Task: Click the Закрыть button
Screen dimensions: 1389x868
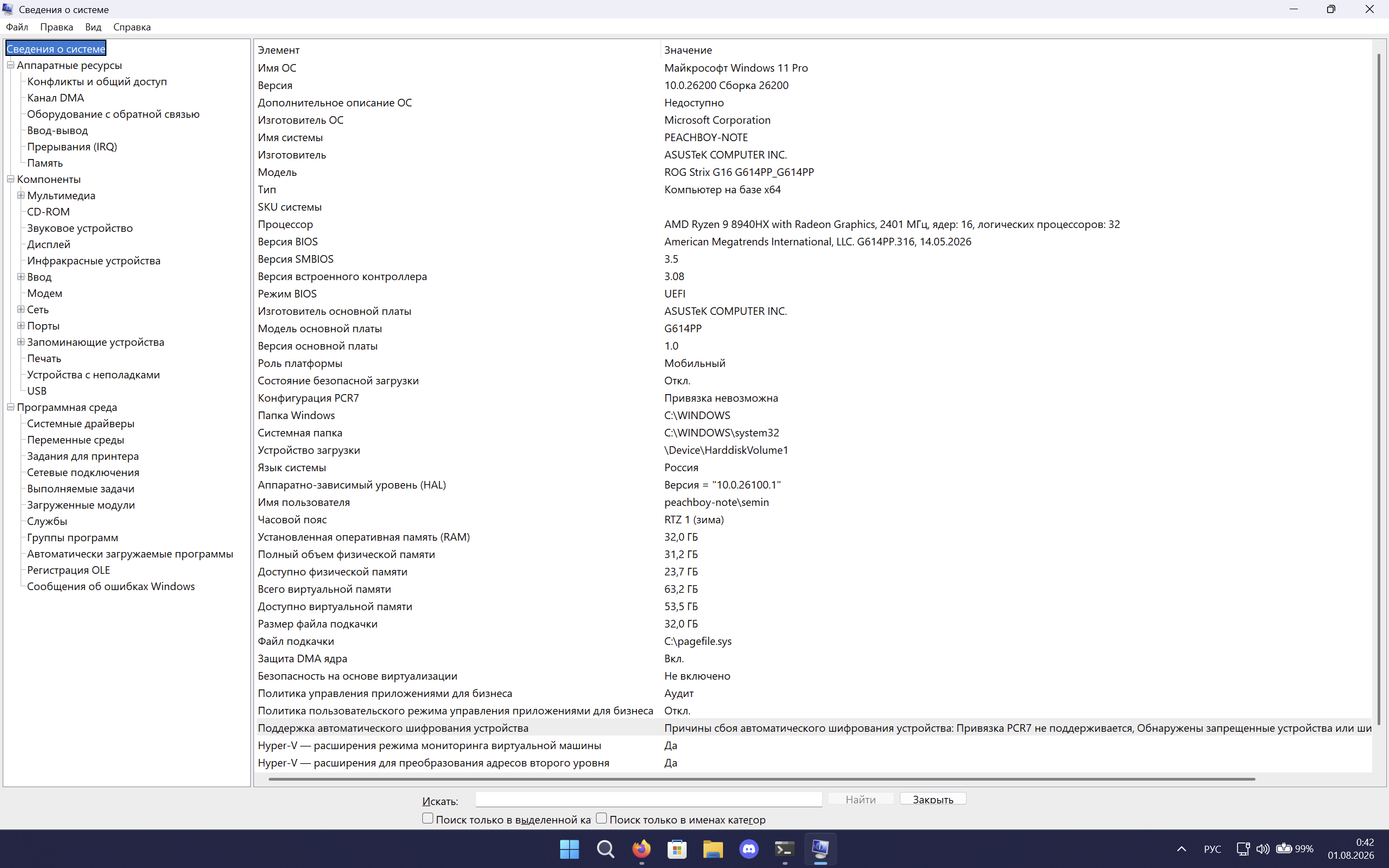Action: pyautogui.click(x=933, y=799)
